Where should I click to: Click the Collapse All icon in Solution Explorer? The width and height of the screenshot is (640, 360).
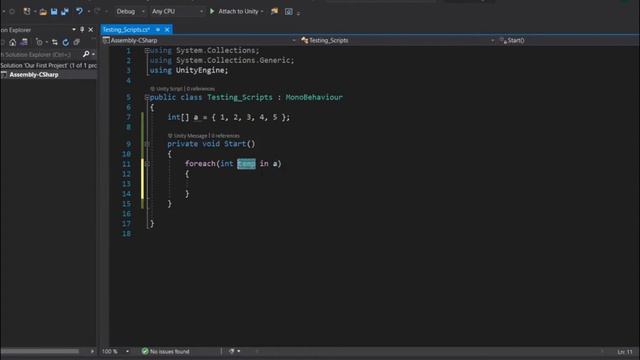[x=77, y=42]
